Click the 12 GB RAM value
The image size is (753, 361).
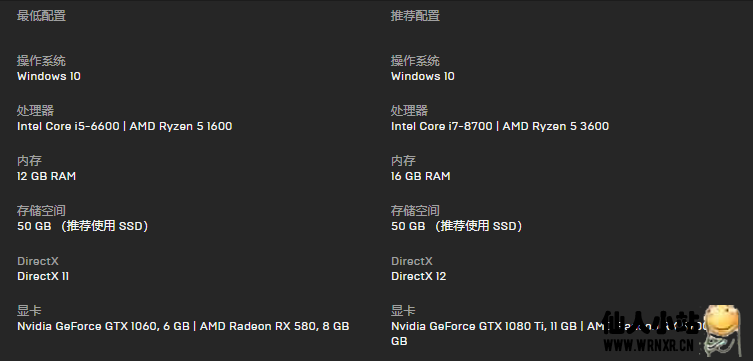(47, 176)
